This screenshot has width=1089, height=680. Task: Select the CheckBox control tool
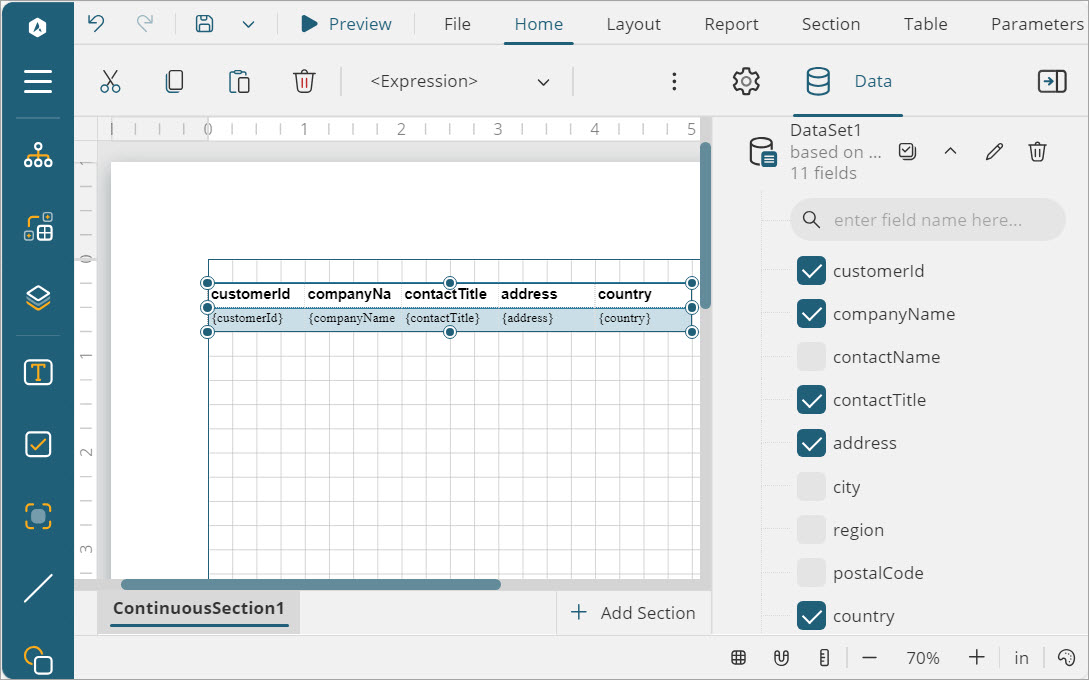(38, 445)
